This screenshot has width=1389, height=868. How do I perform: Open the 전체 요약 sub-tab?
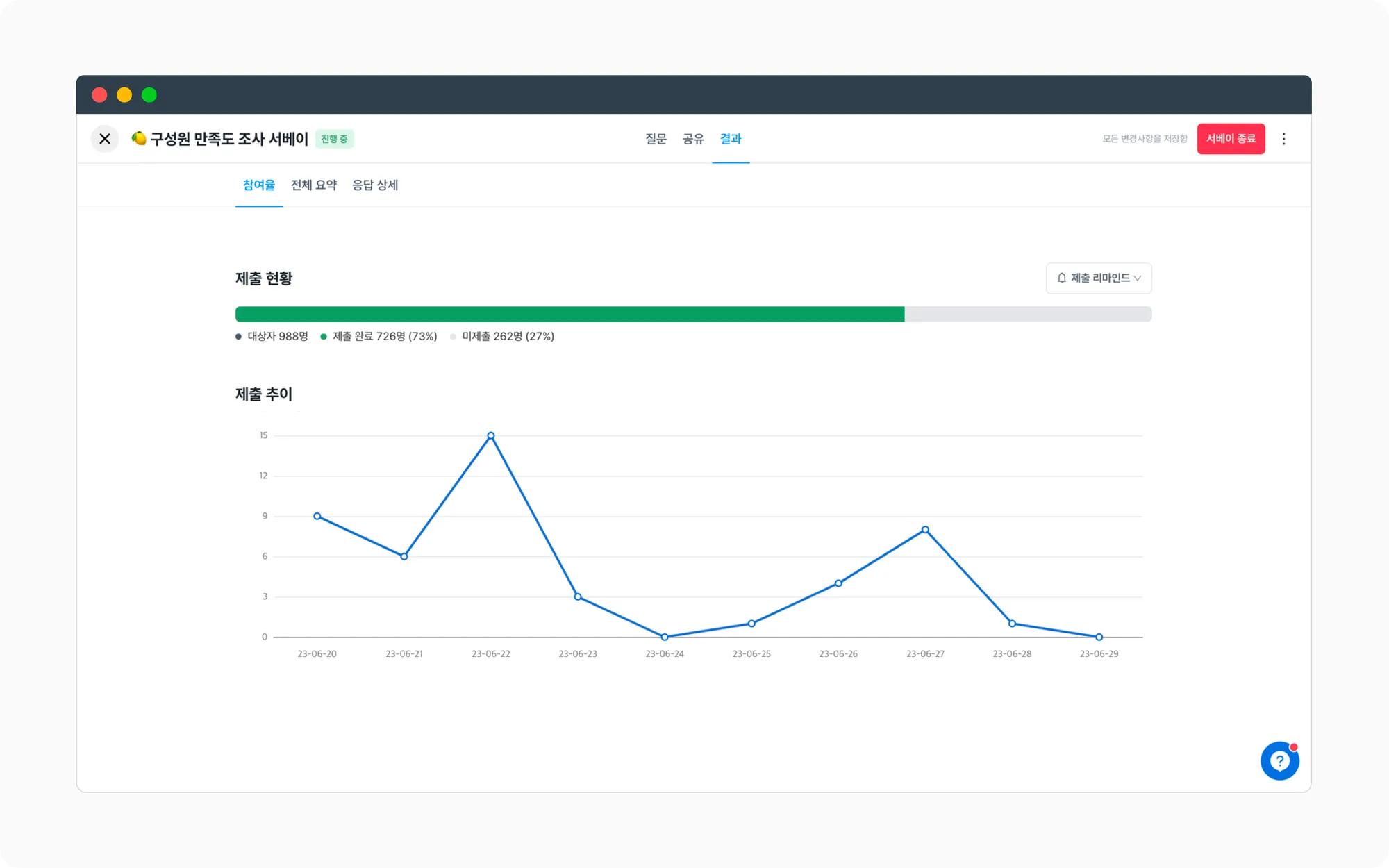point(314,185)
